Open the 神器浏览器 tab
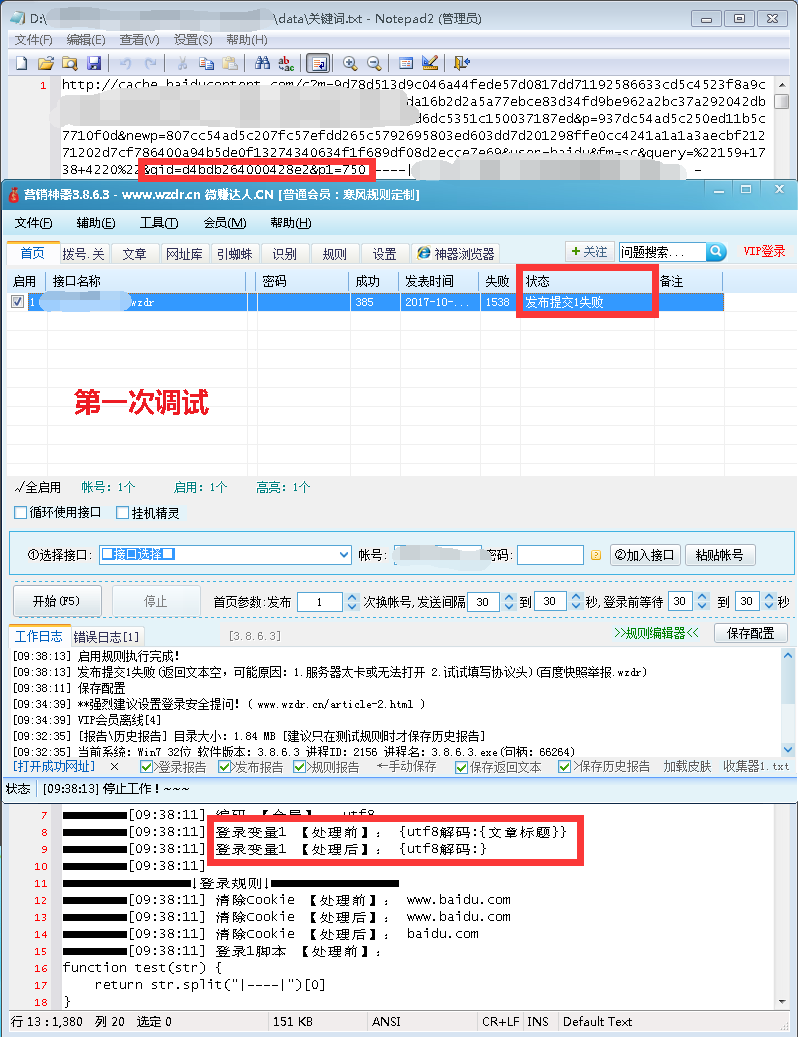 (456, 254)
